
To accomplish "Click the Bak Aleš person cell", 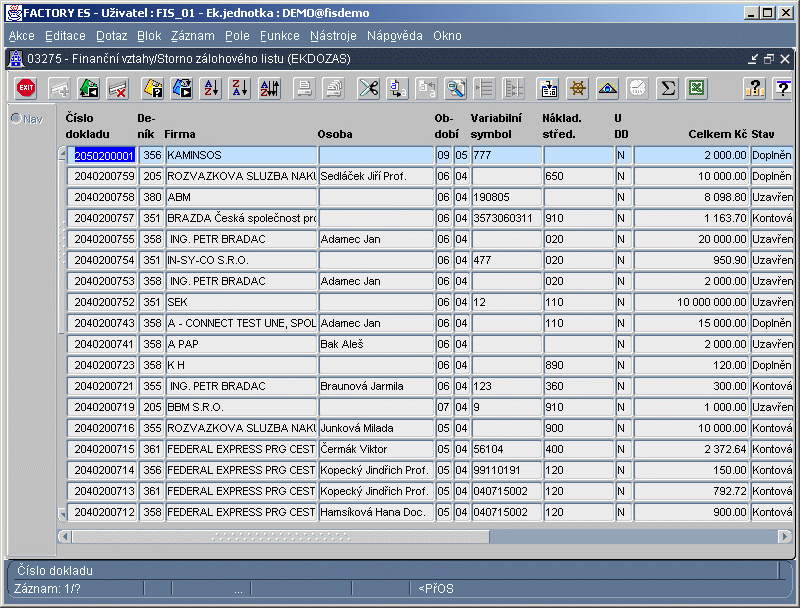I will [x=376, y=344].
